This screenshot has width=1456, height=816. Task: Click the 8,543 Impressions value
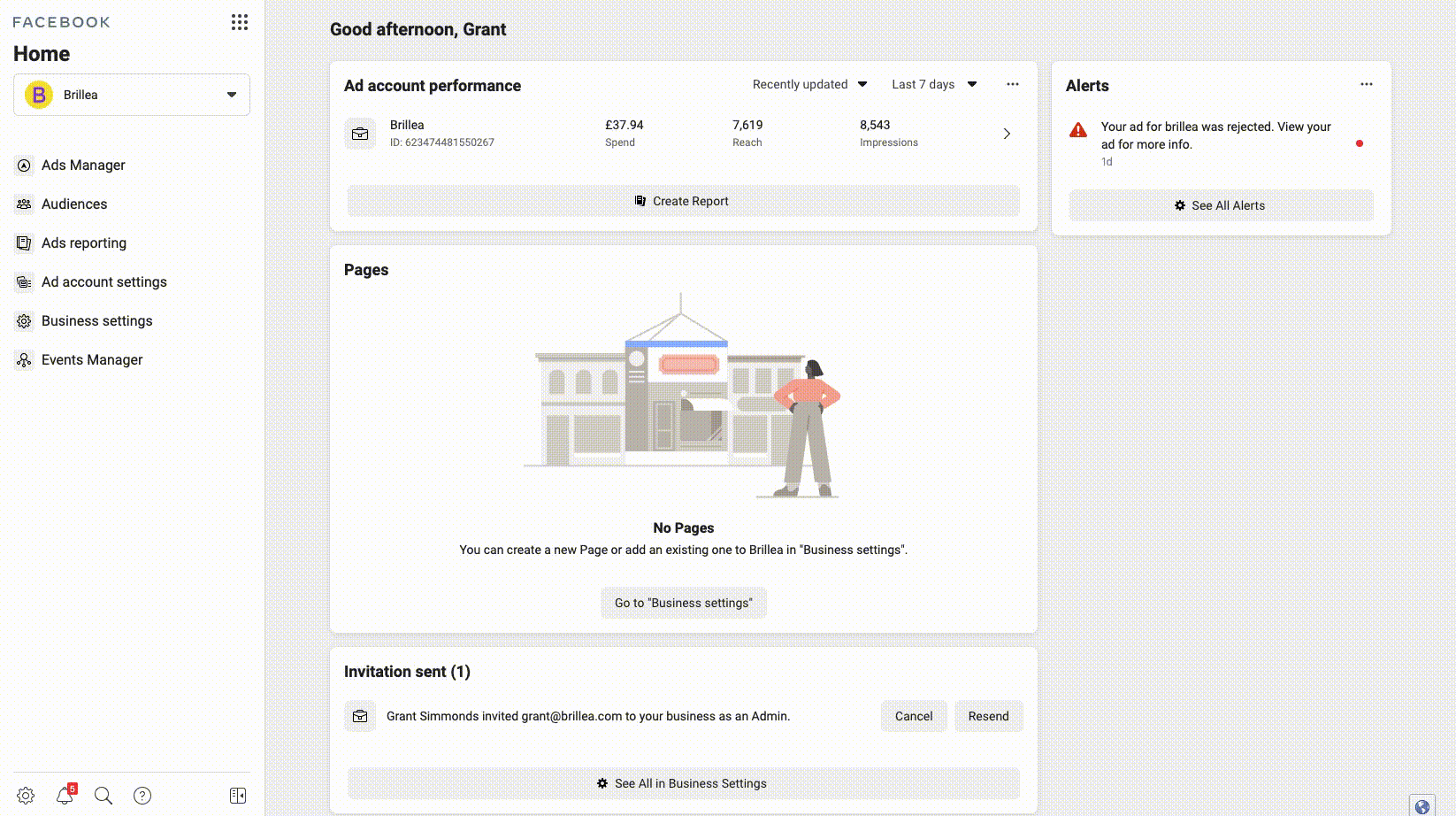875,126
